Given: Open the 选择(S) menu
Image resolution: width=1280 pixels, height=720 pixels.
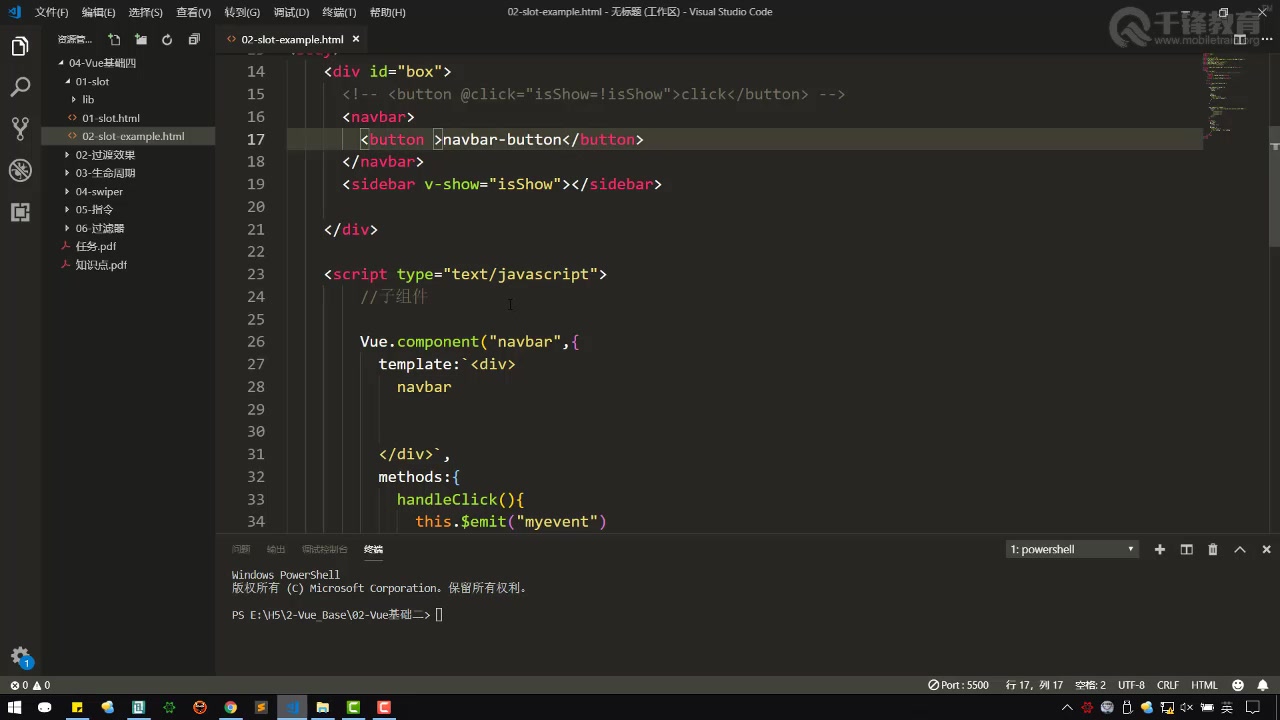Looking at the screenshot, I should click(x=146, y=12).
